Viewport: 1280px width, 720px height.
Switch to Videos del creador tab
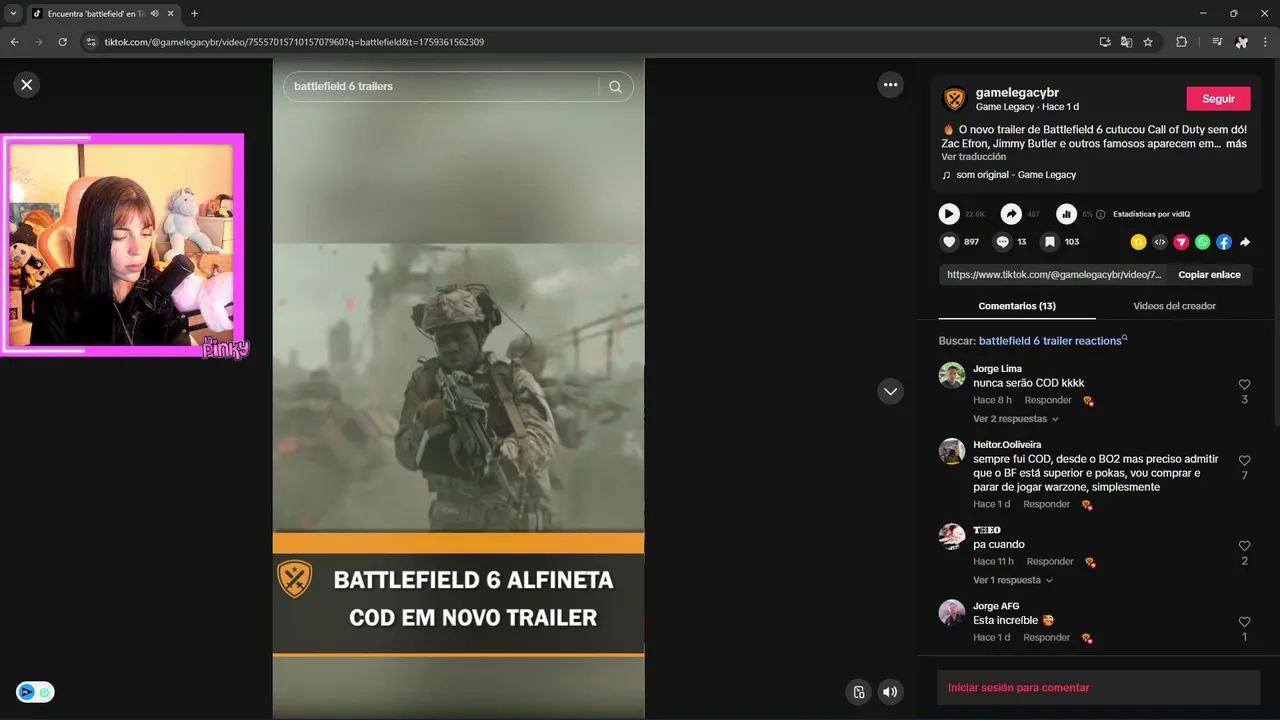click(x=1174, y=306)
